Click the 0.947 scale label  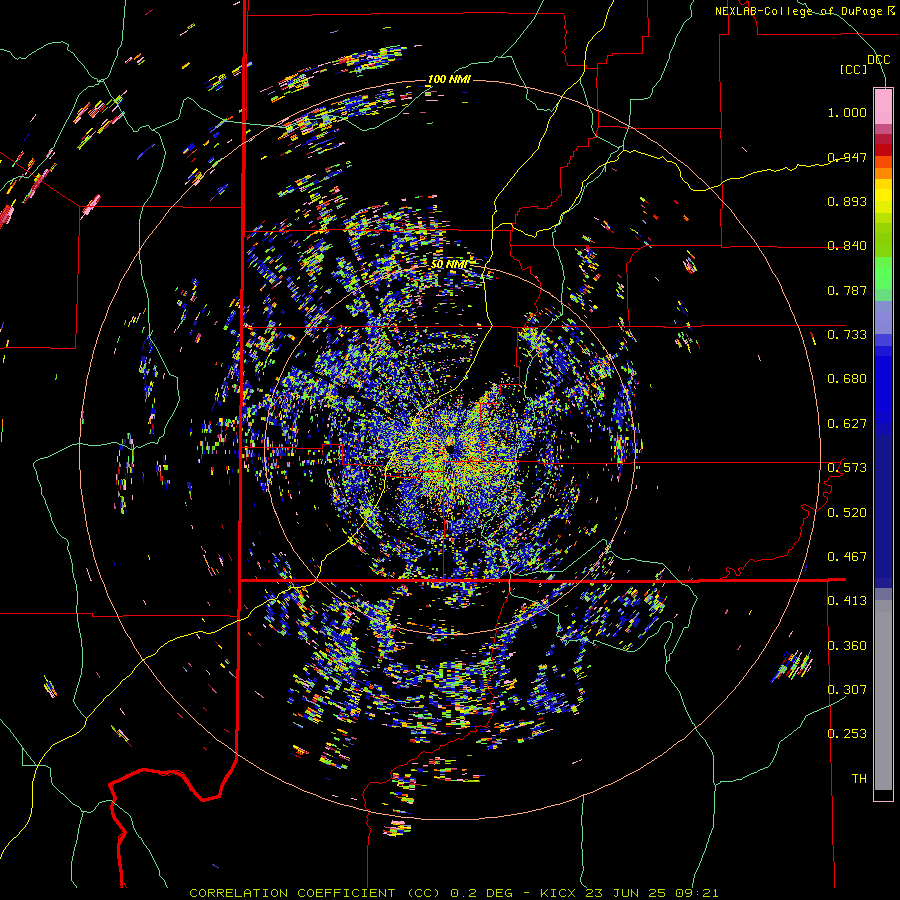pos(847,157)
